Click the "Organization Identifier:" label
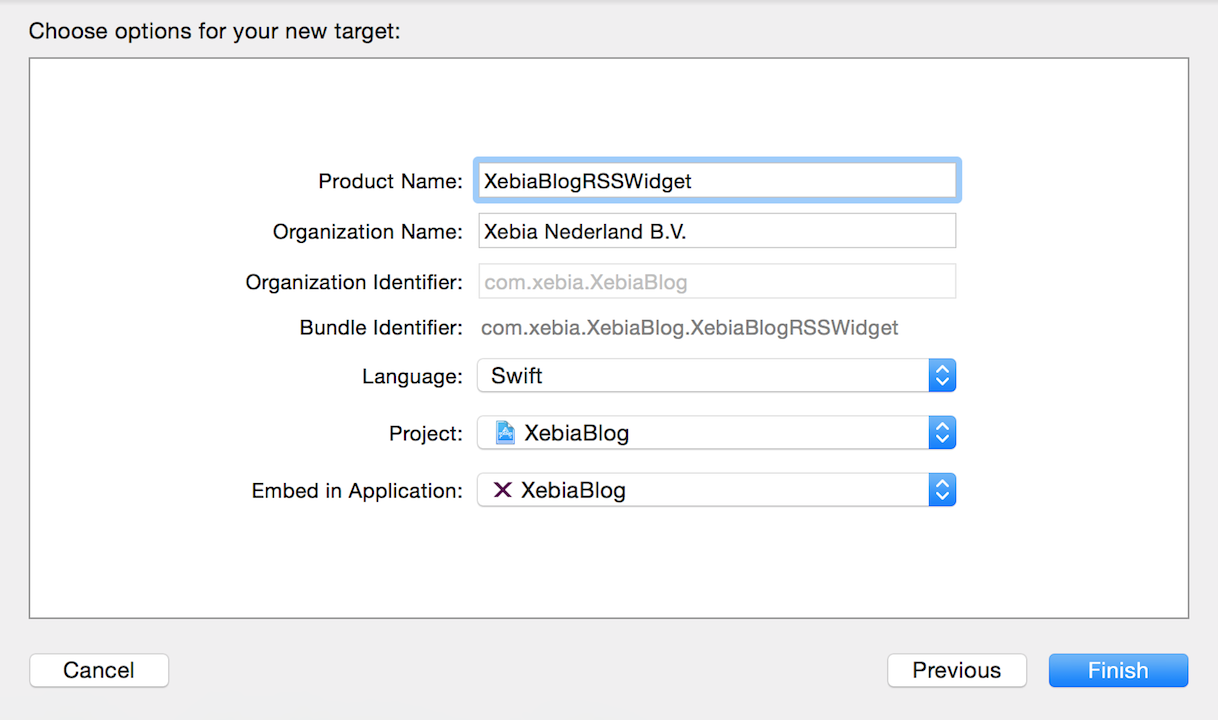This screenshot has height=720, width=1218. (354, 283)
